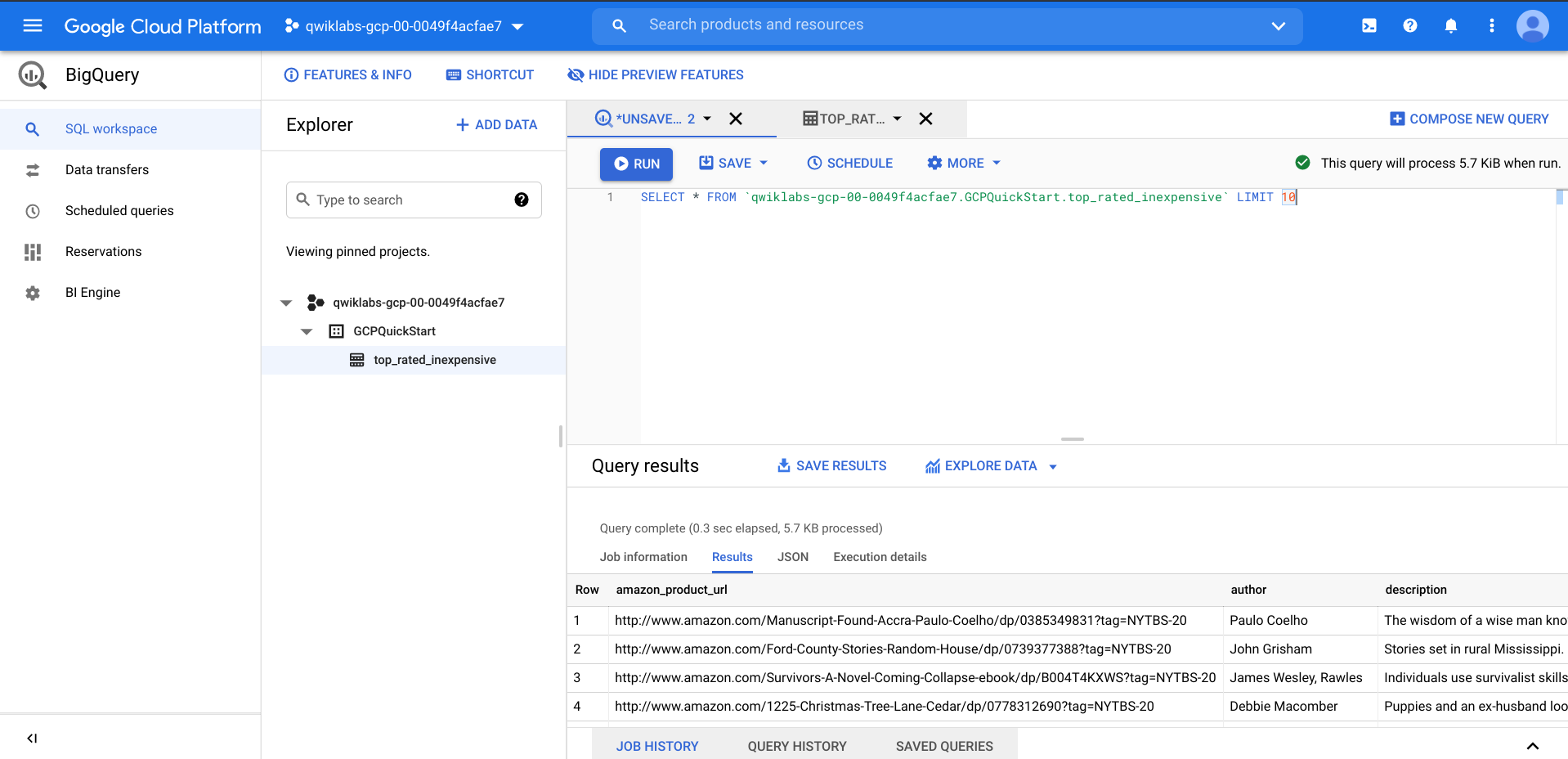Viewport: 1568px width, 759px height.
Task: Select the GCPQuickStart dataset
Action: click(x=394, y=331)
